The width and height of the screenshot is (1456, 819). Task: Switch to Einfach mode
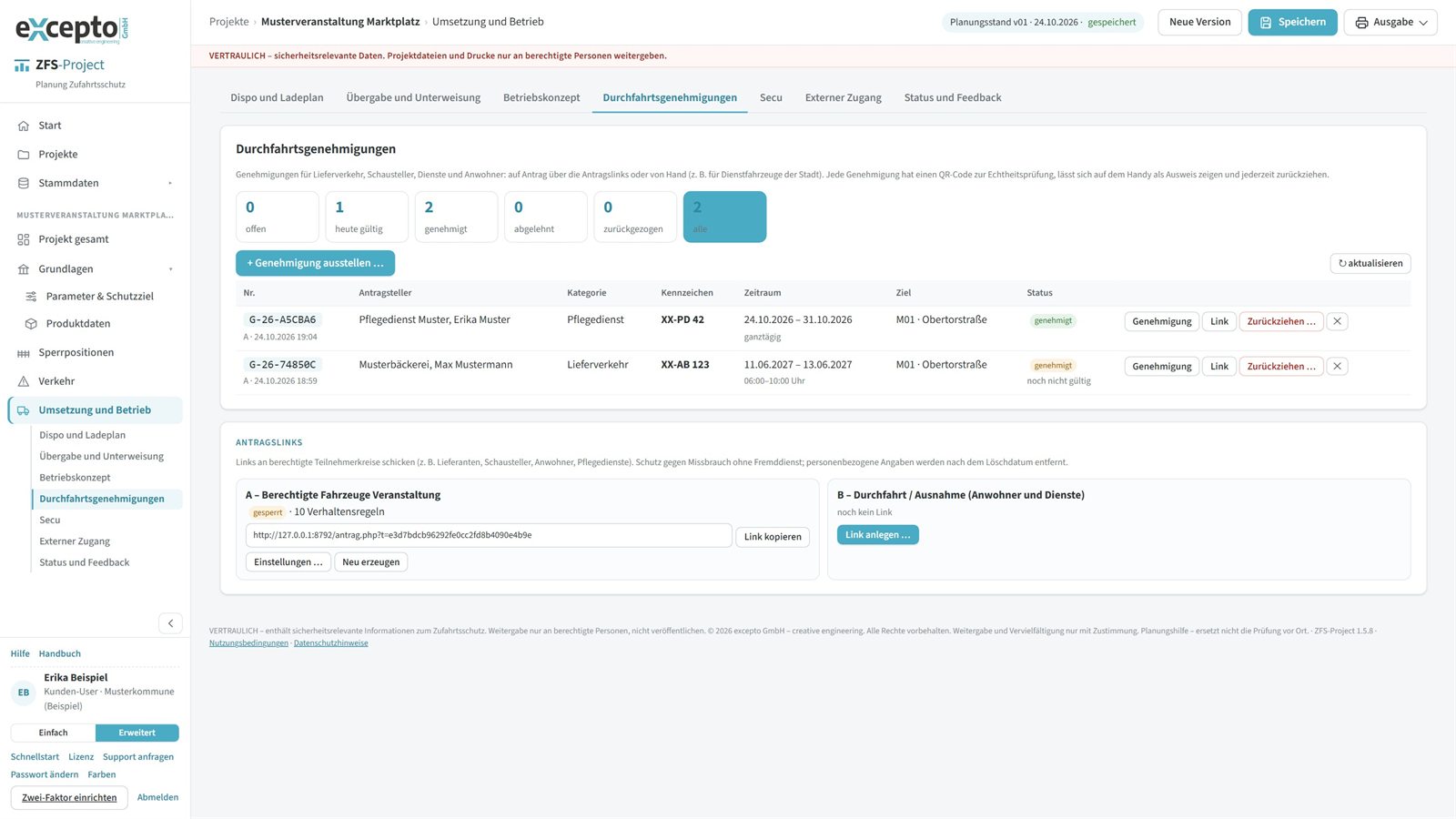pyautogui.click(x=53, y=733)
